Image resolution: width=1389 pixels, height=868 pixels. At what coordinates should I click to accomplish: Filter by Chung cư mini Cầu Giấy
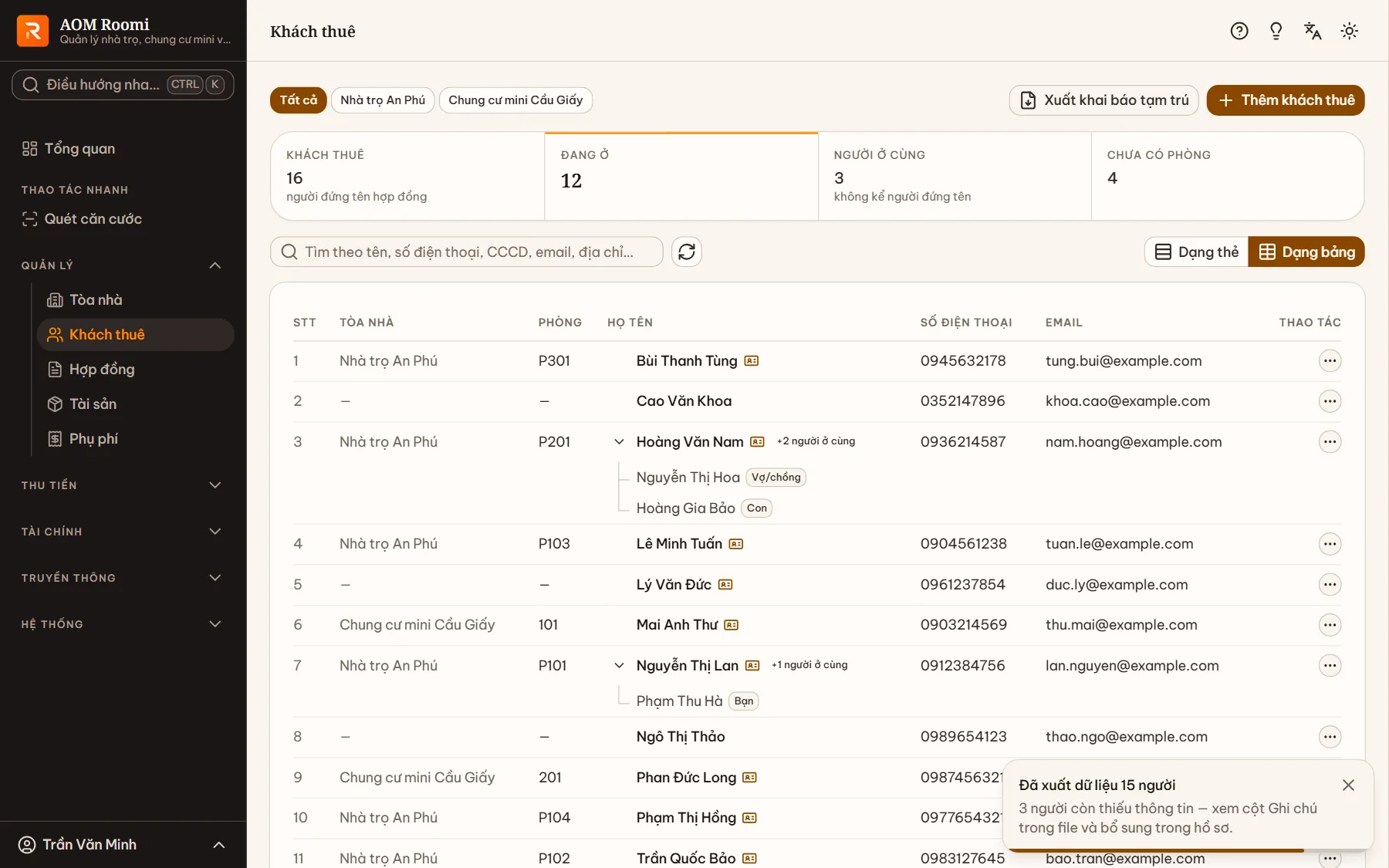515,100
